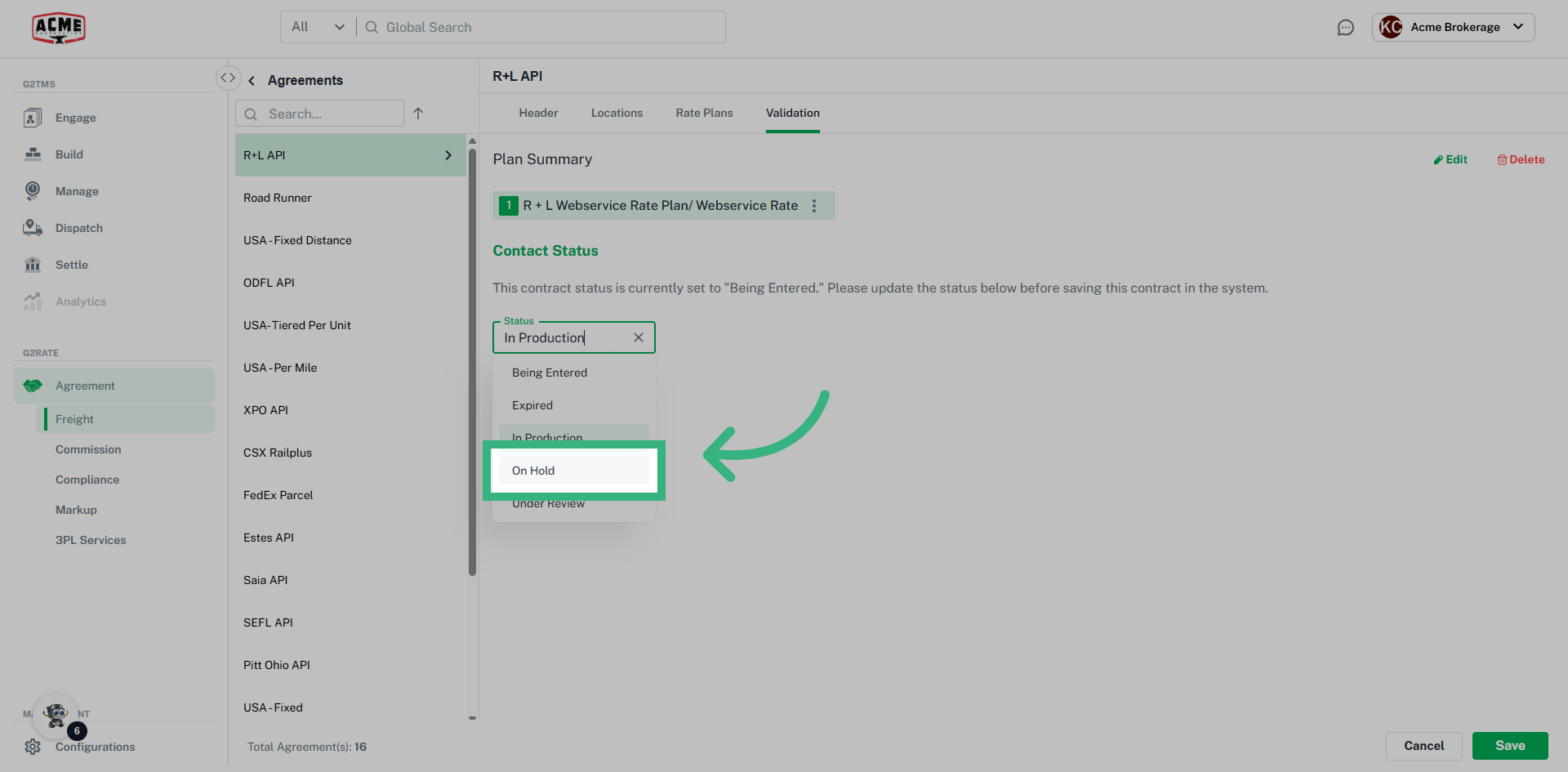Open the Dispatch section in the sidebar
This screenshot has height=772, width=1568.
(x=78, y=227)
